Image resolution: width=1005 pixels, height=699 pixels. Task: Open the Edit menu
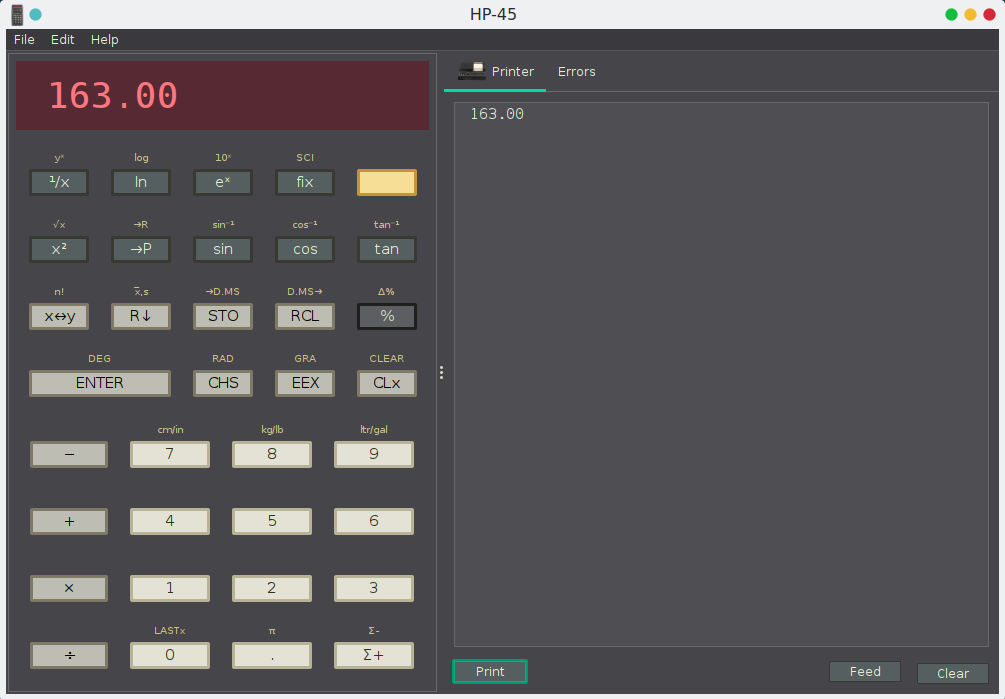pyautogui.click(x=62, y=40)
